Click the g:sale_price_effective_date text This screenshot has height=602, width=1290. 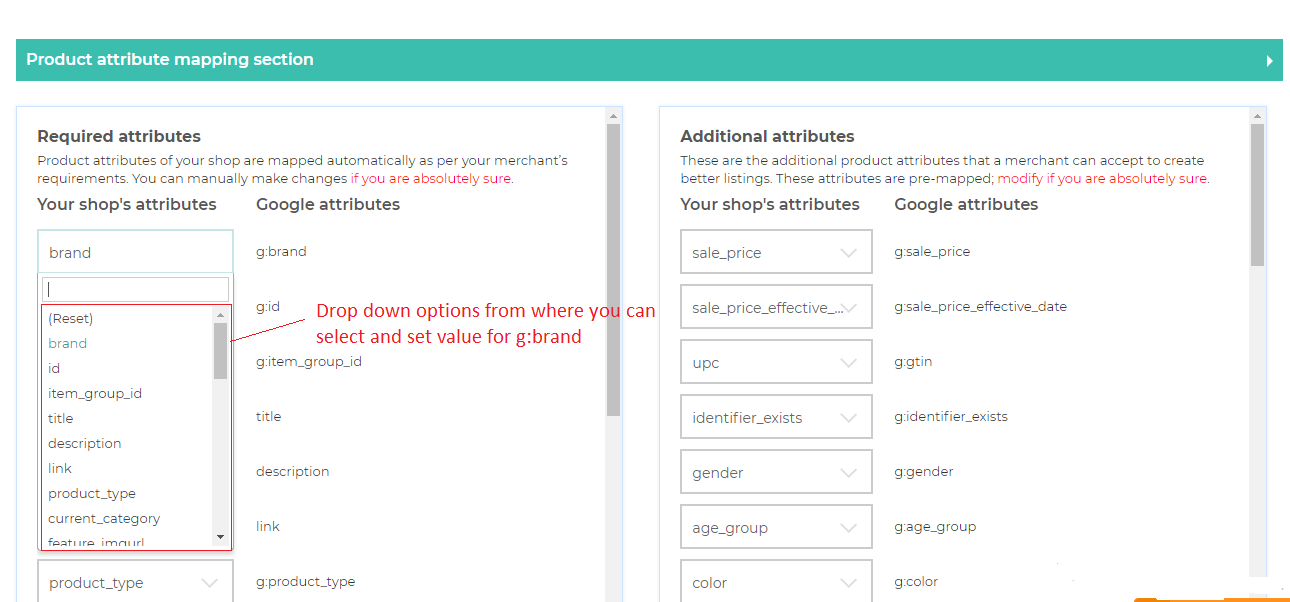[980, 306]
